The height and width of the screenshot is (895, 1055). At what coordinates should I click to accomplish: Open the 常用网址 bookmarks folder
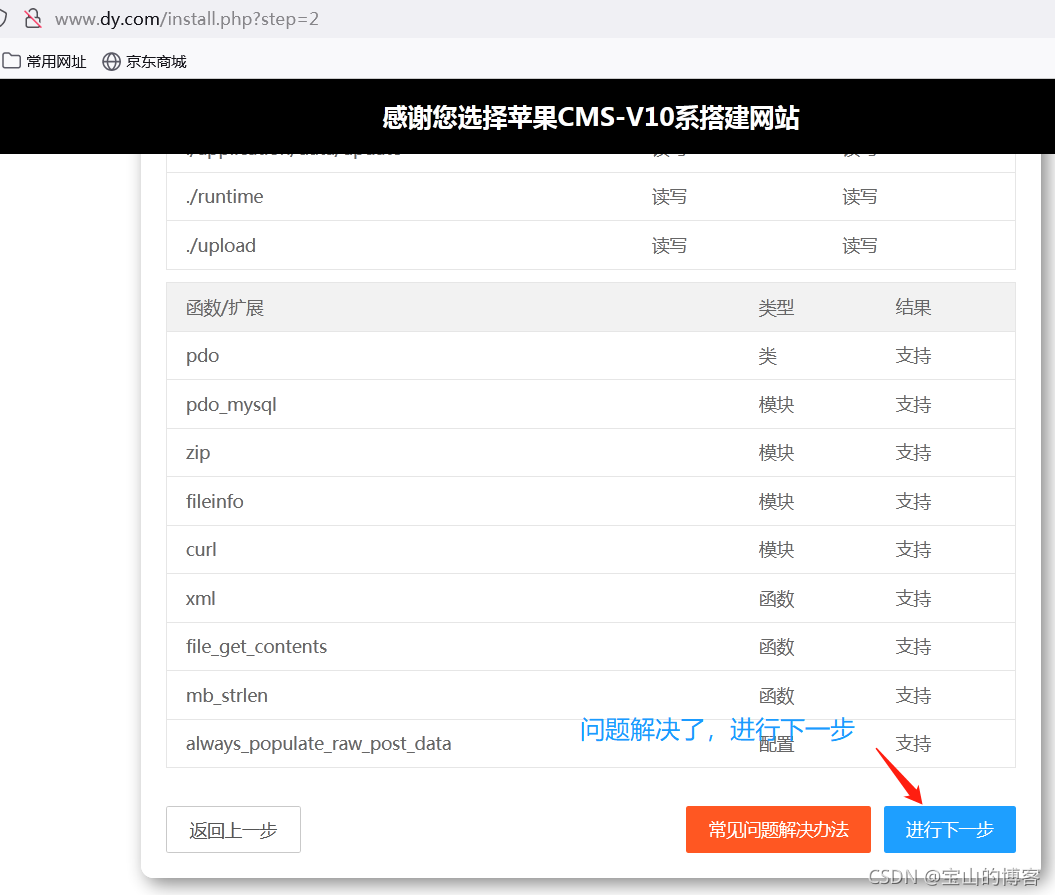pyautogui.click(x=45, y=61)
